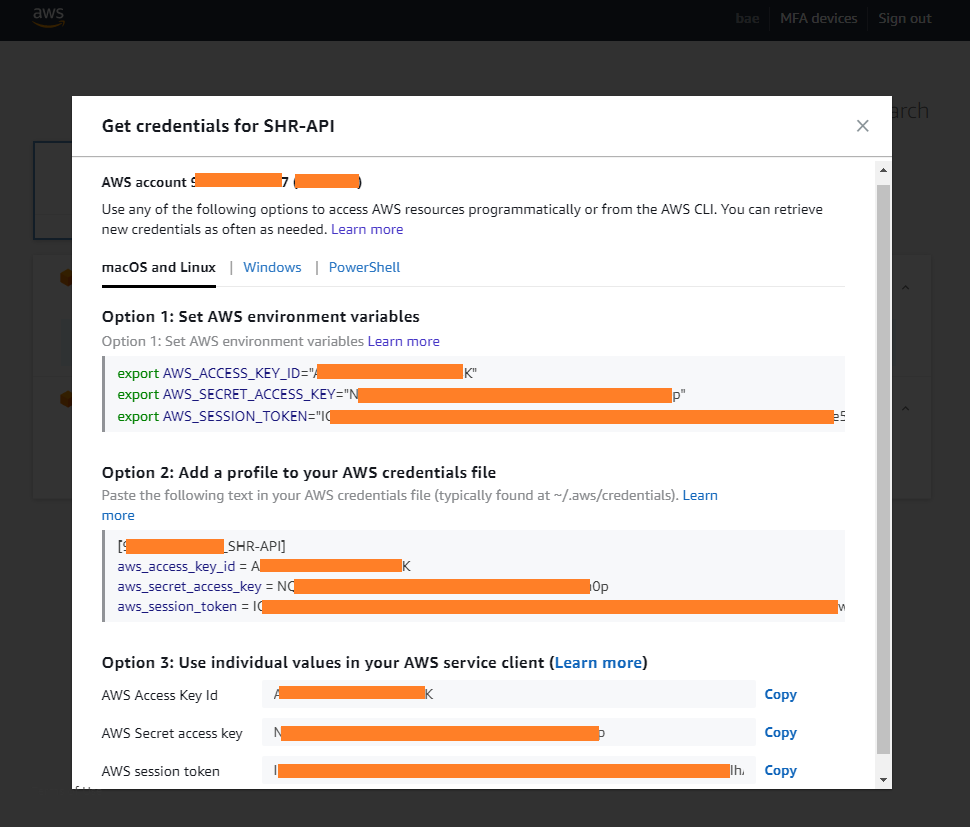Click the aws_session_token profile line
Image resolution: width=970 pixels, height=827 pixels.
click(481, 607)
